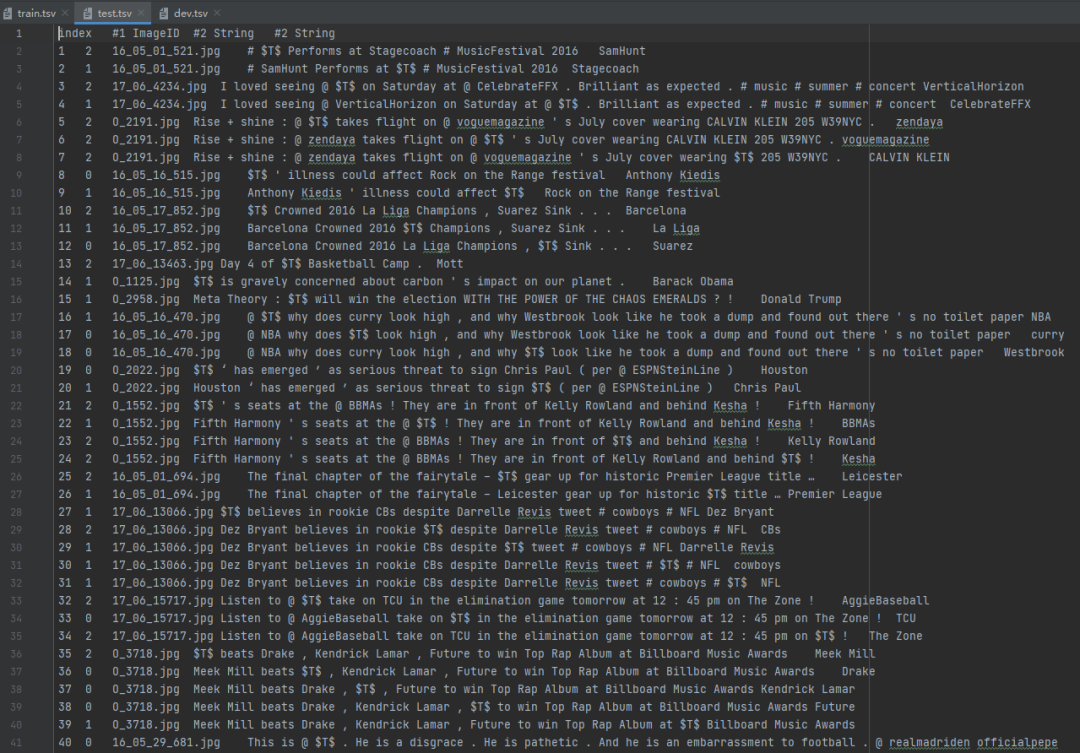Click line number 28 in the gutter
This screenshot has width=1080, height=753.
click(x=16, y=512)
